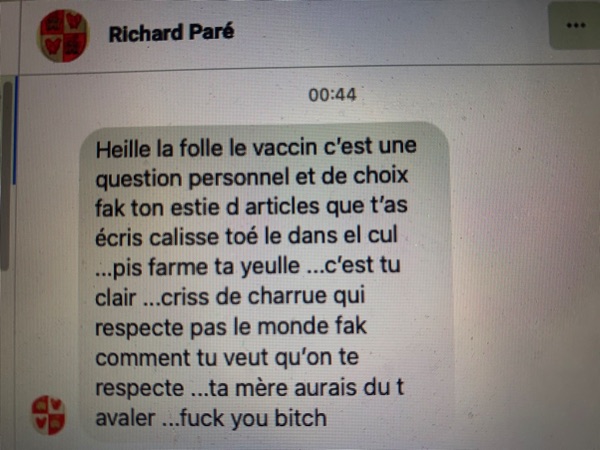Image resolution: width=600 pixels, height=450 pixels.
Task: Click the text "comment tu veut qu'on te"
Action: [227, 357]
